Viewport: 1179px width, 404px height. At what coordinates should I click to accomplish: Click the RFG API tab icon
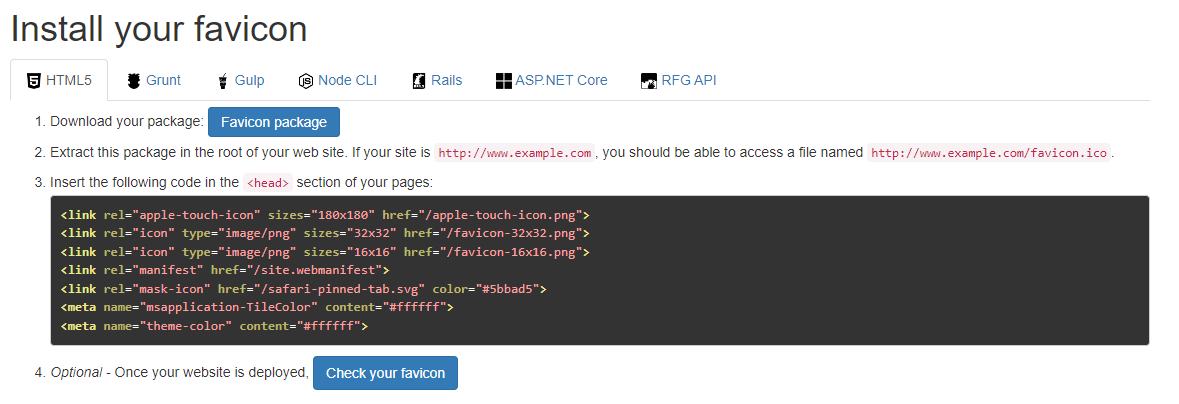coord(649,80)
